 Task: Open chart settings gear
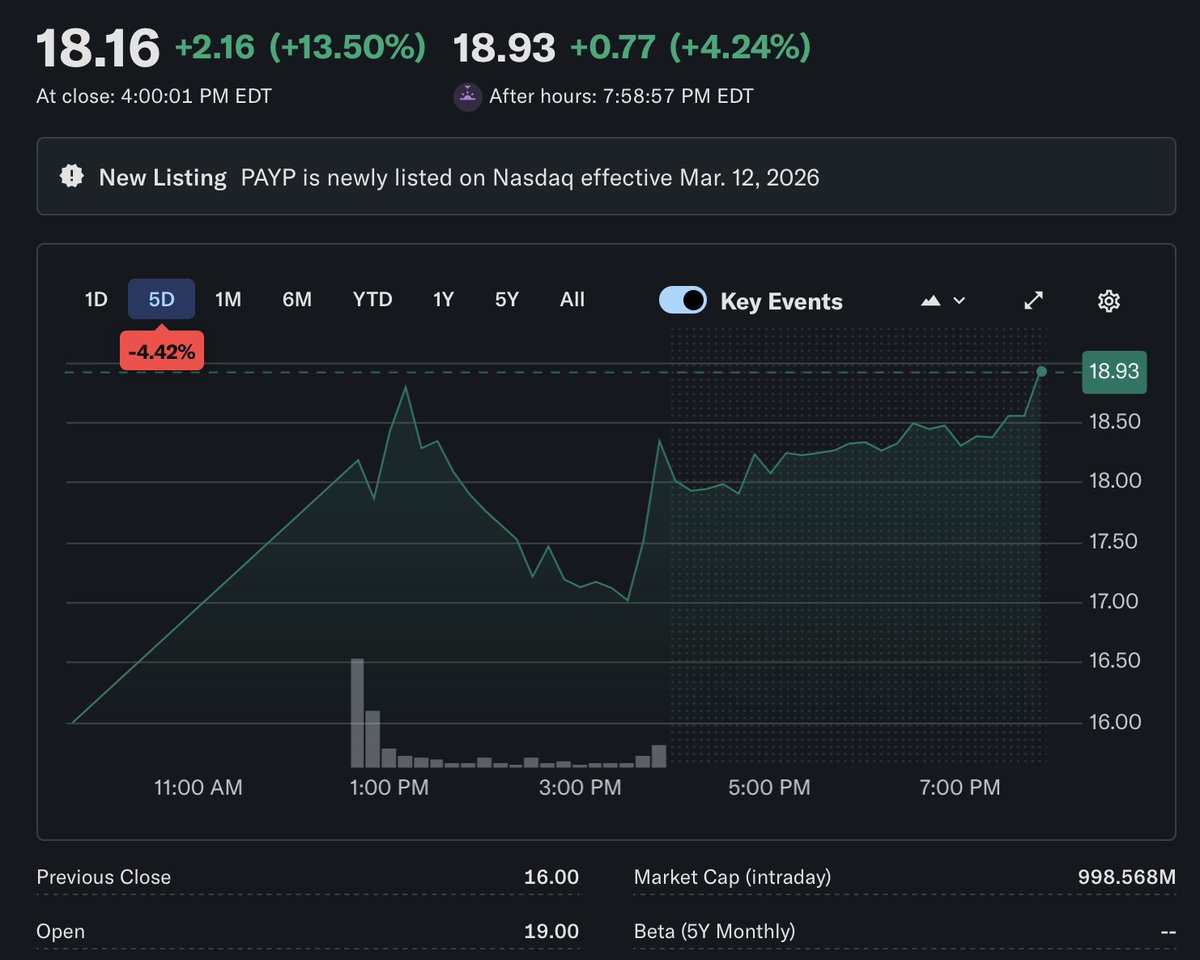coord(1108,301)
